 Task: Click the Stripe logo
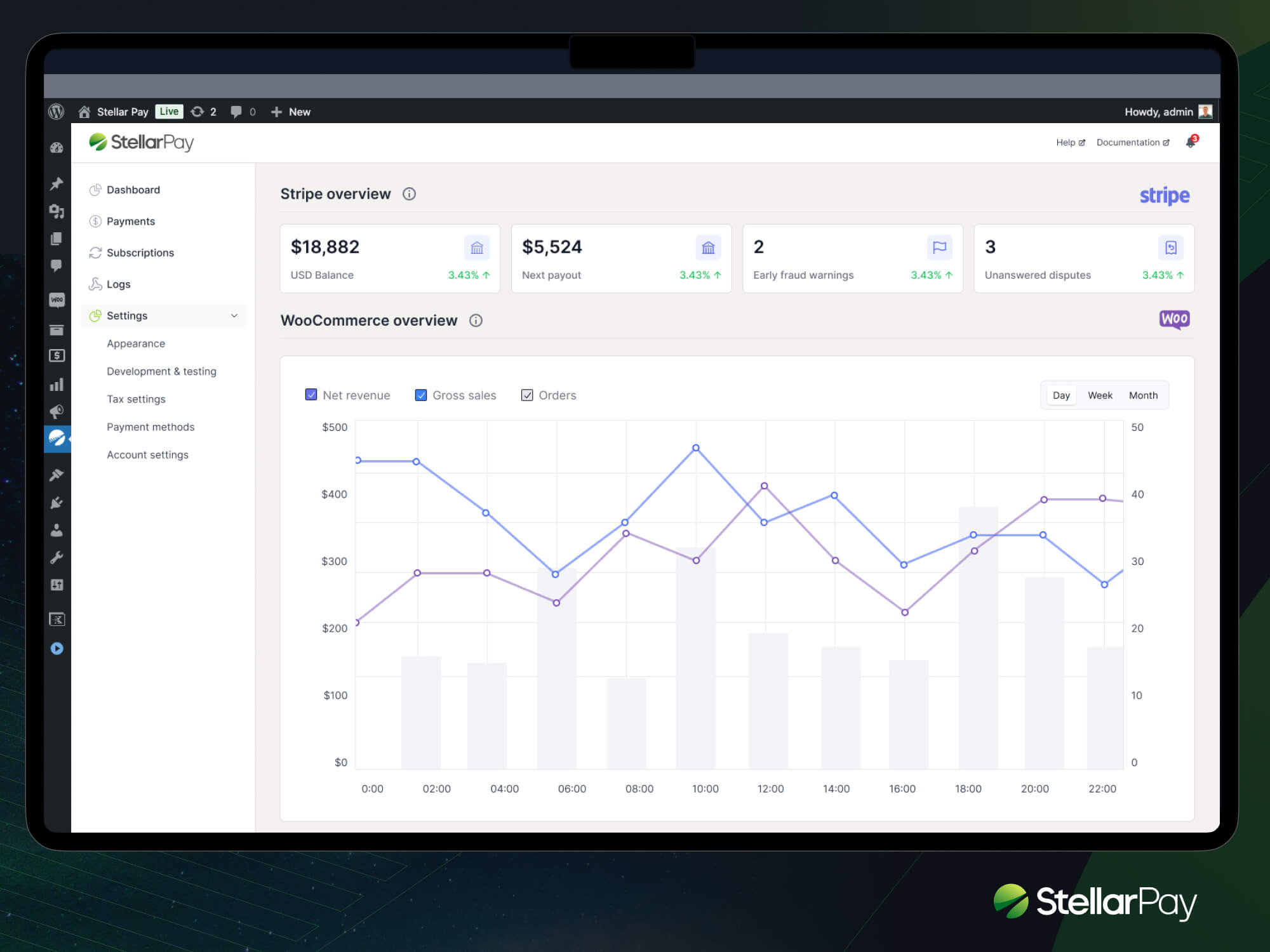[x=1165, y=195]
